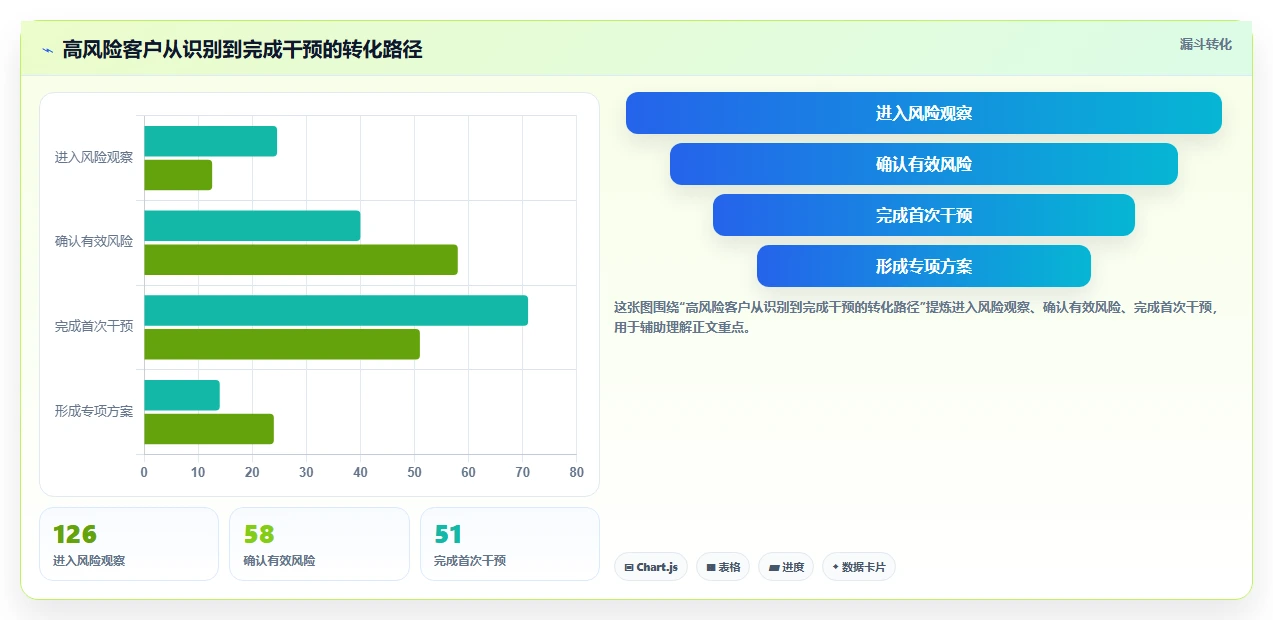Click the teal bar in the 完成首次干预 row

point(336,310)
